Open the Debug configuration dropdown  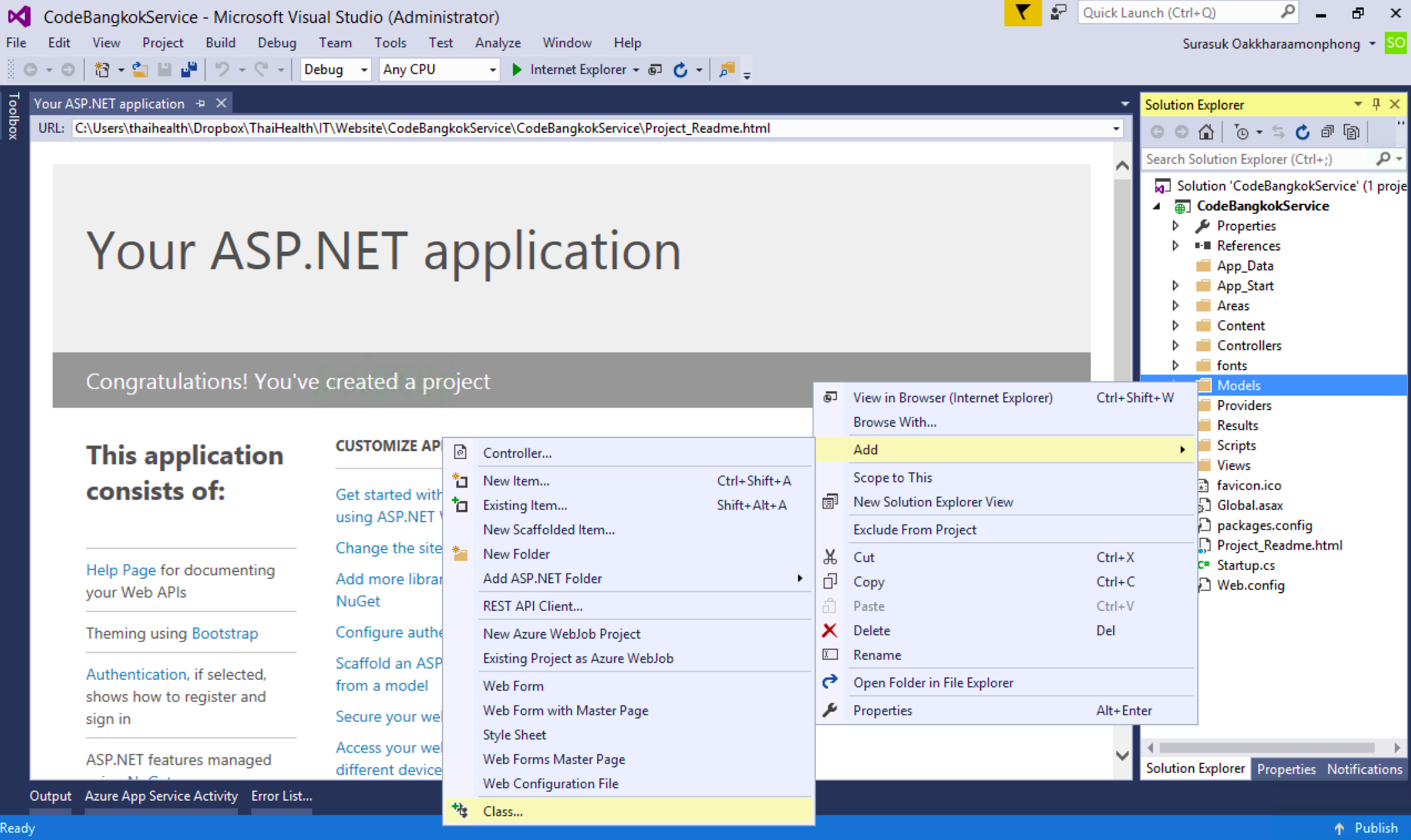[363, 70]
